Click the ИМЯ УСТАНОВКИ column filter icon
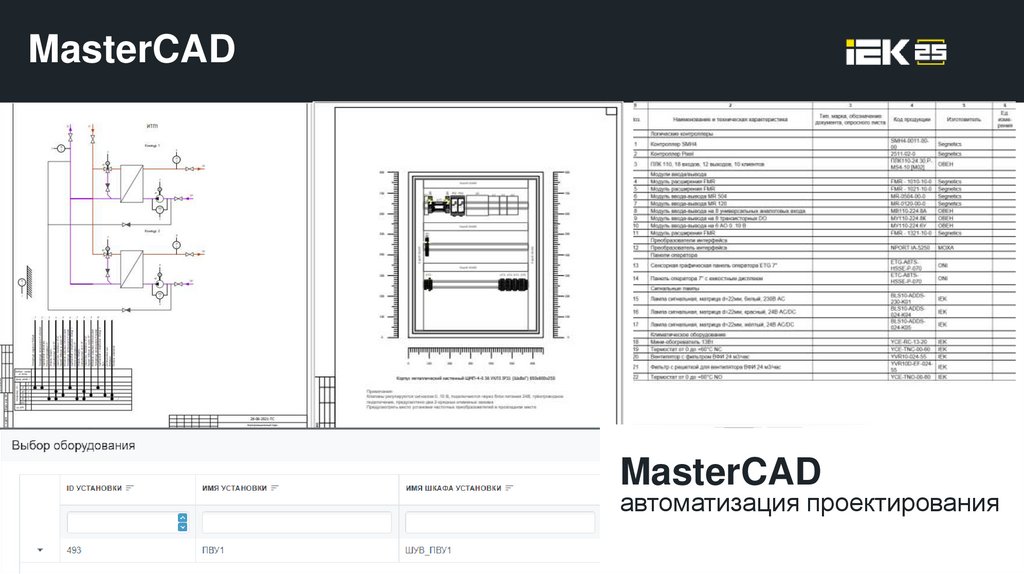1024x574 pixels. click(x=274, y=488)
